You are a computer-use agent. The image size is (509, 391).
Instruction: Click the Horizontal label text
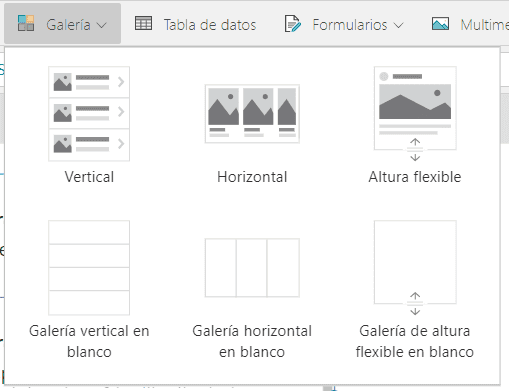point(252,177)
